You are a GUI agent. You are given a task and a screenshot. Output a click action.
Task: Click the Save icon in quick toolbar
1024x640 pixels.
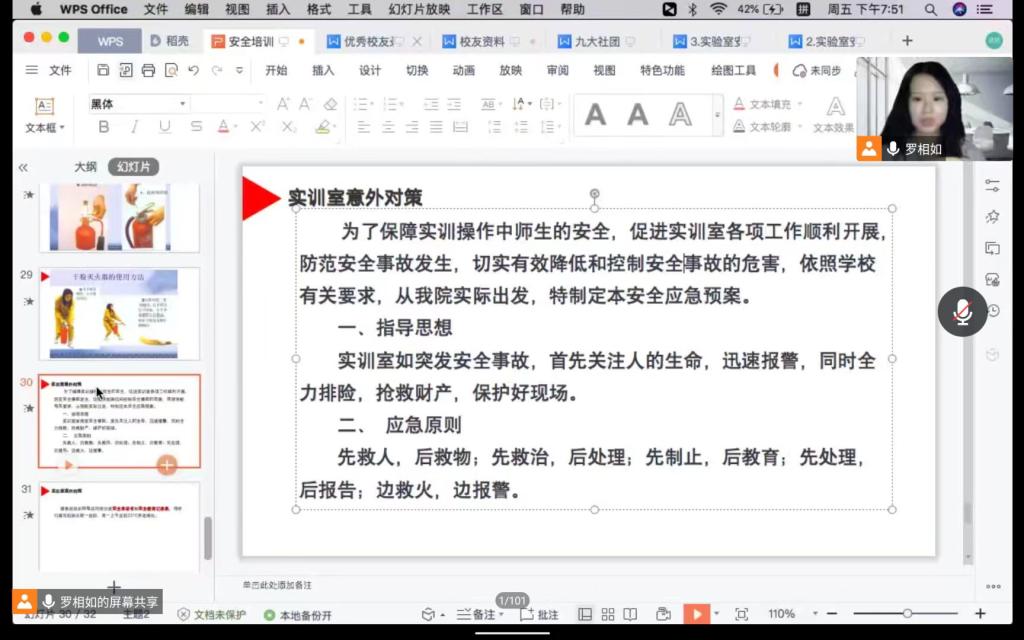[103, 71]
